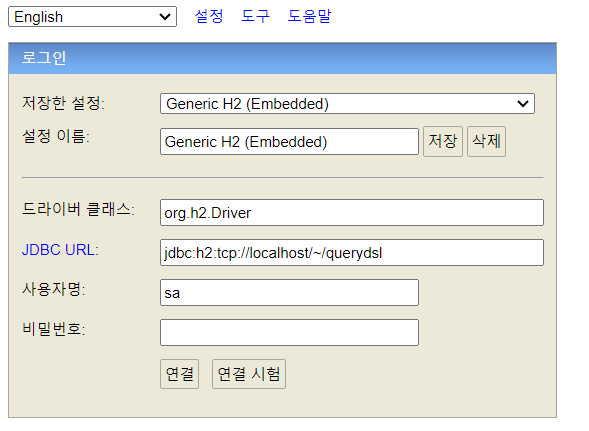This screenshot has height=431, width=589.
Task: Open the 도움말 link
Action: (x=310, y=16)
